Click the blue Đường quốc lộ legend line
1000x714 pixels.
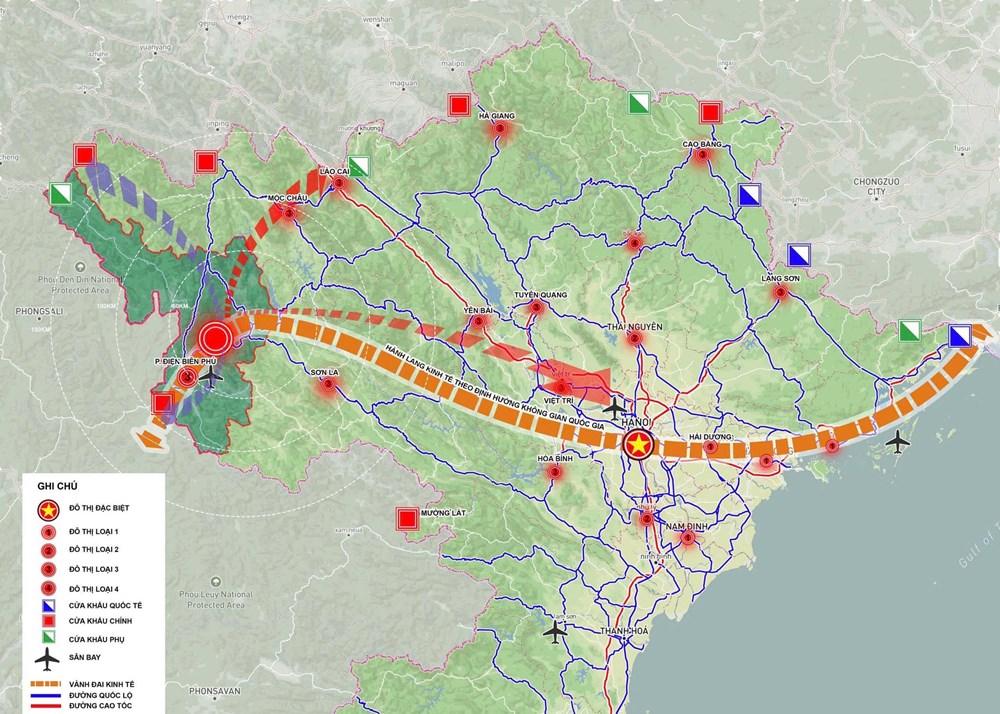45,696
